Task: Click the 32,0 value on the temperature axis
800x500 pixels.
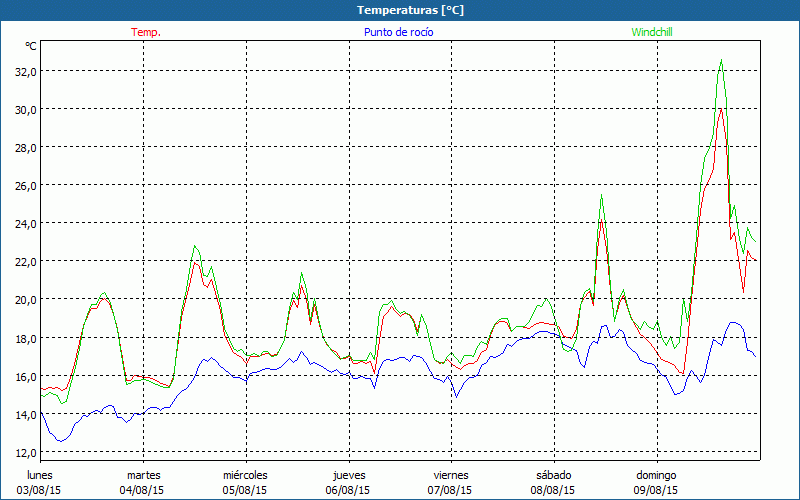Action: [x=23, y=71]
